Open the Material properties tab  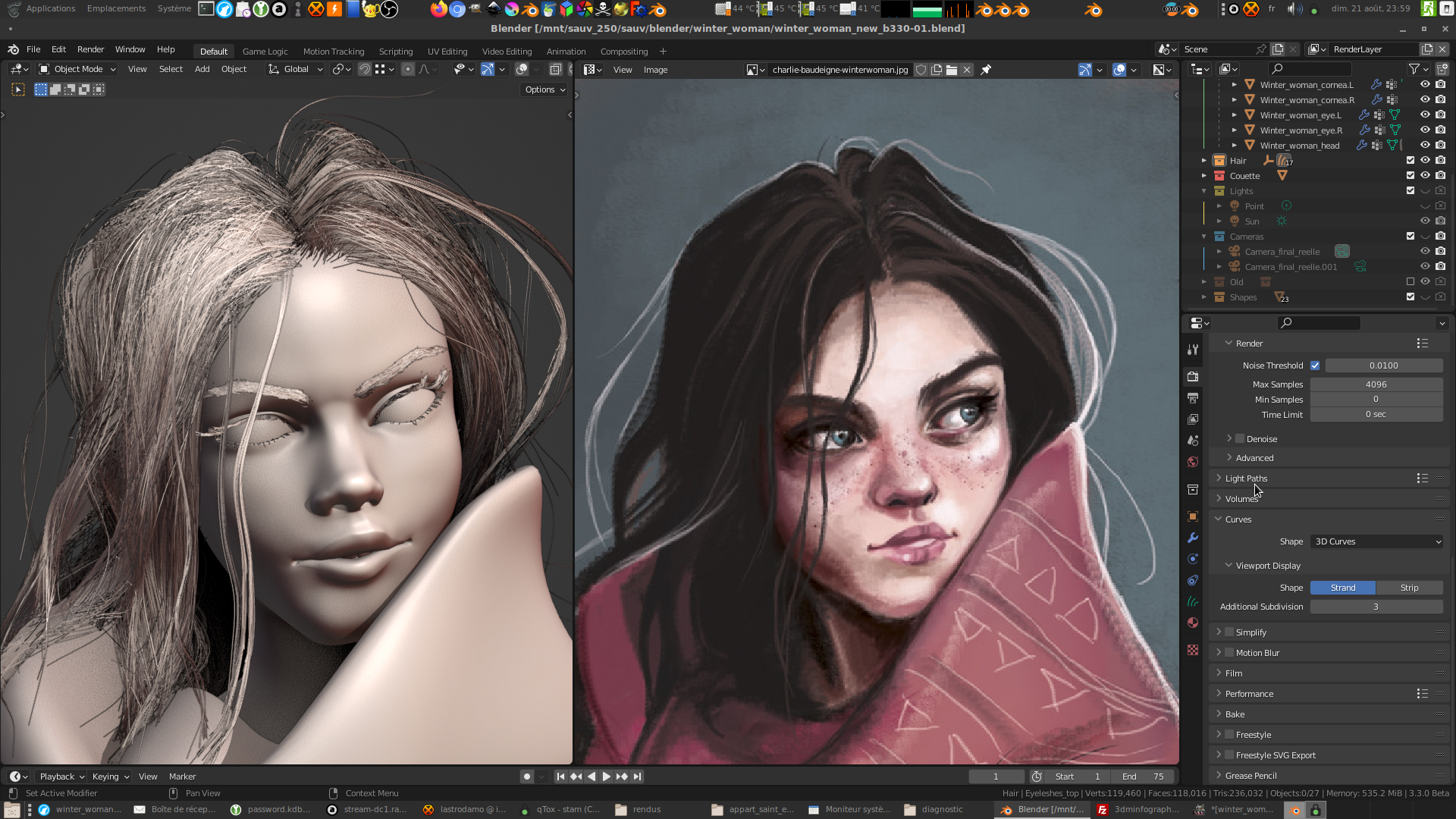coord(1193,623)
